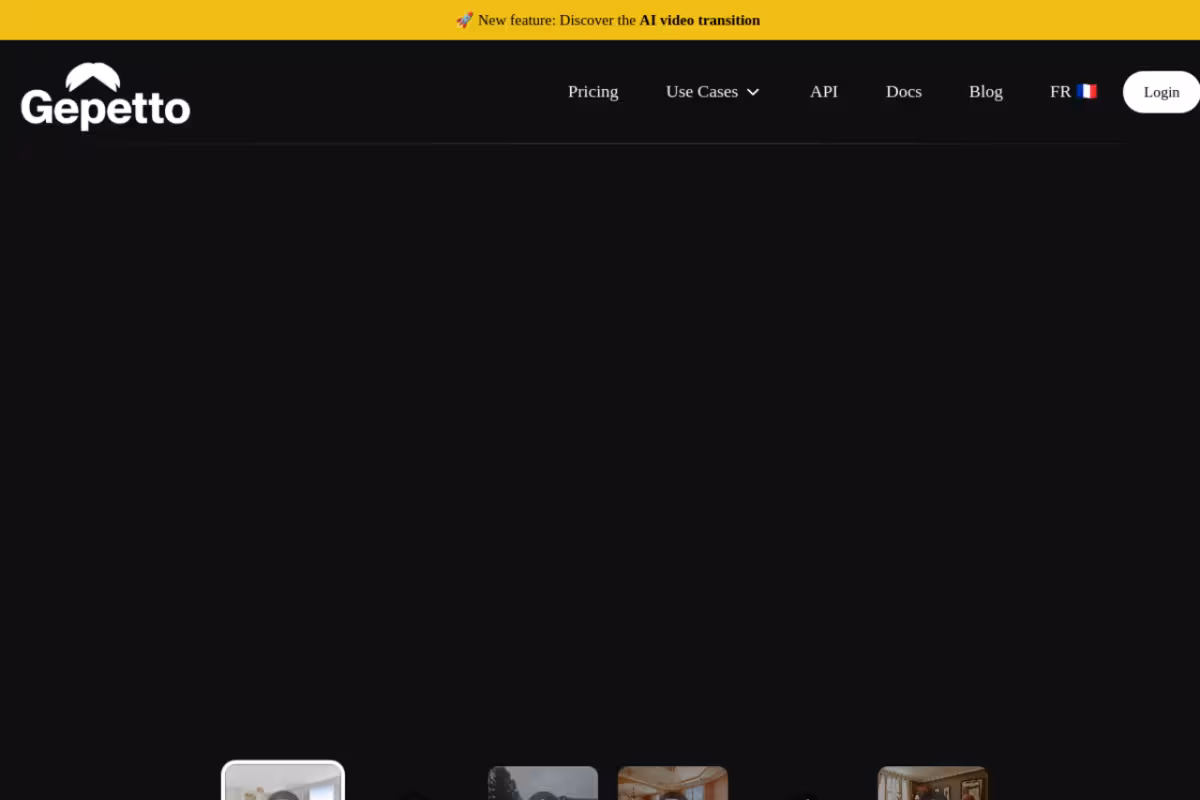Screen dimensions: 1200x800
Task: Open the AI video transition announcement
Action: click(608, 20)
